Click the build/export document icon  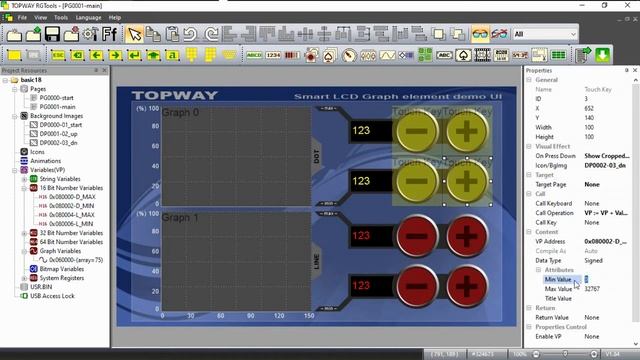[x=583, y=55]
